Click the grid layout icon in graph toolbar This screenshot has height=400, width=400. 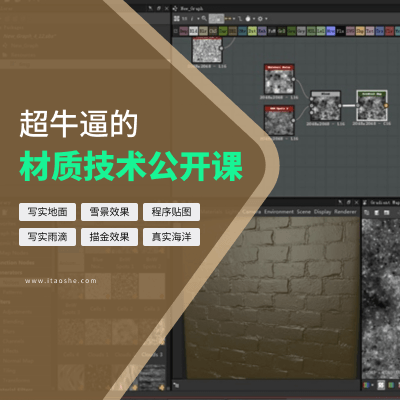(x=177, y=18)
